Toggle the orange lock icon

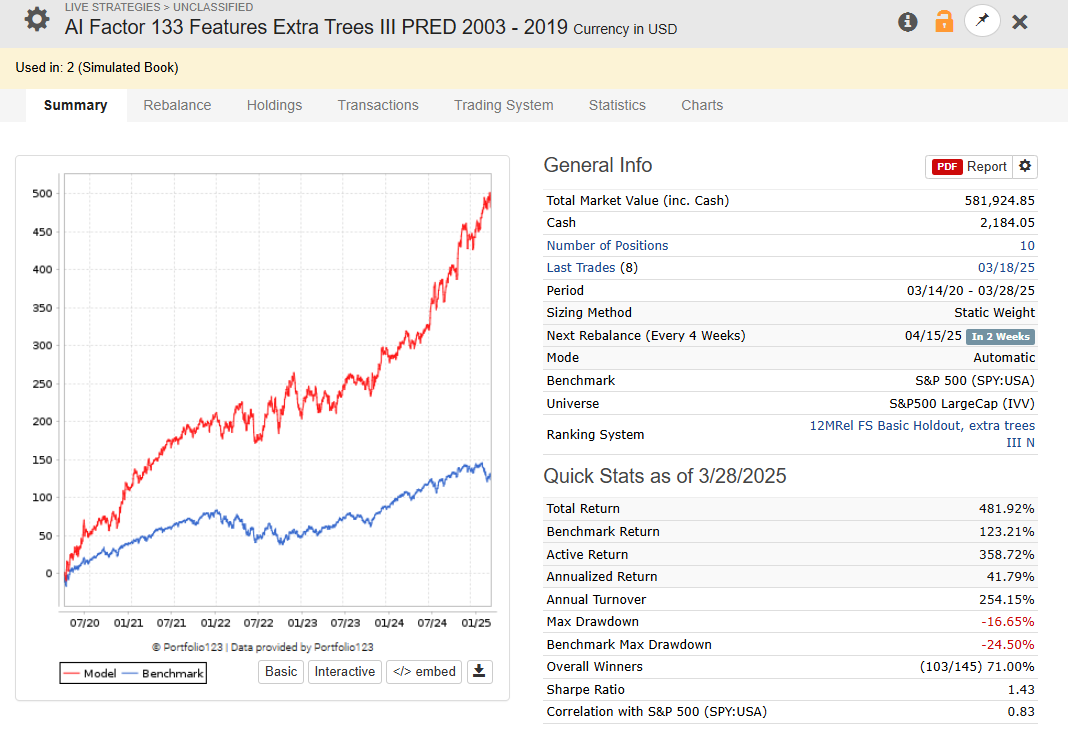point(944,21)
